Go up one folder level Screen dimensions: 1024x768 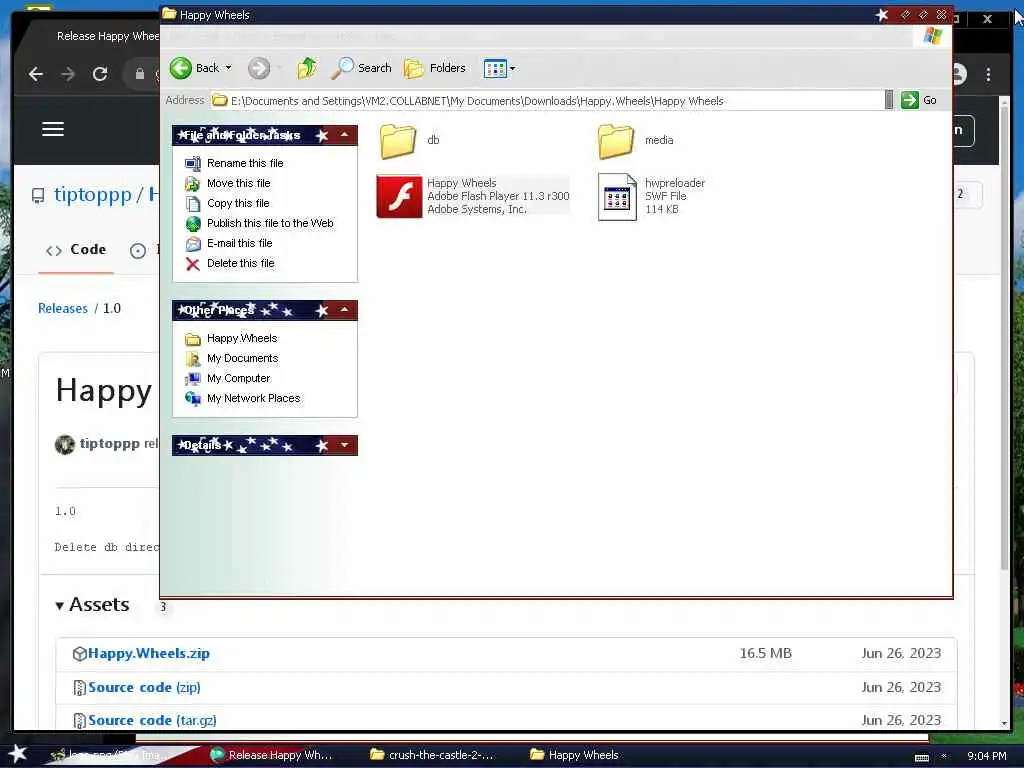point(307,68)
